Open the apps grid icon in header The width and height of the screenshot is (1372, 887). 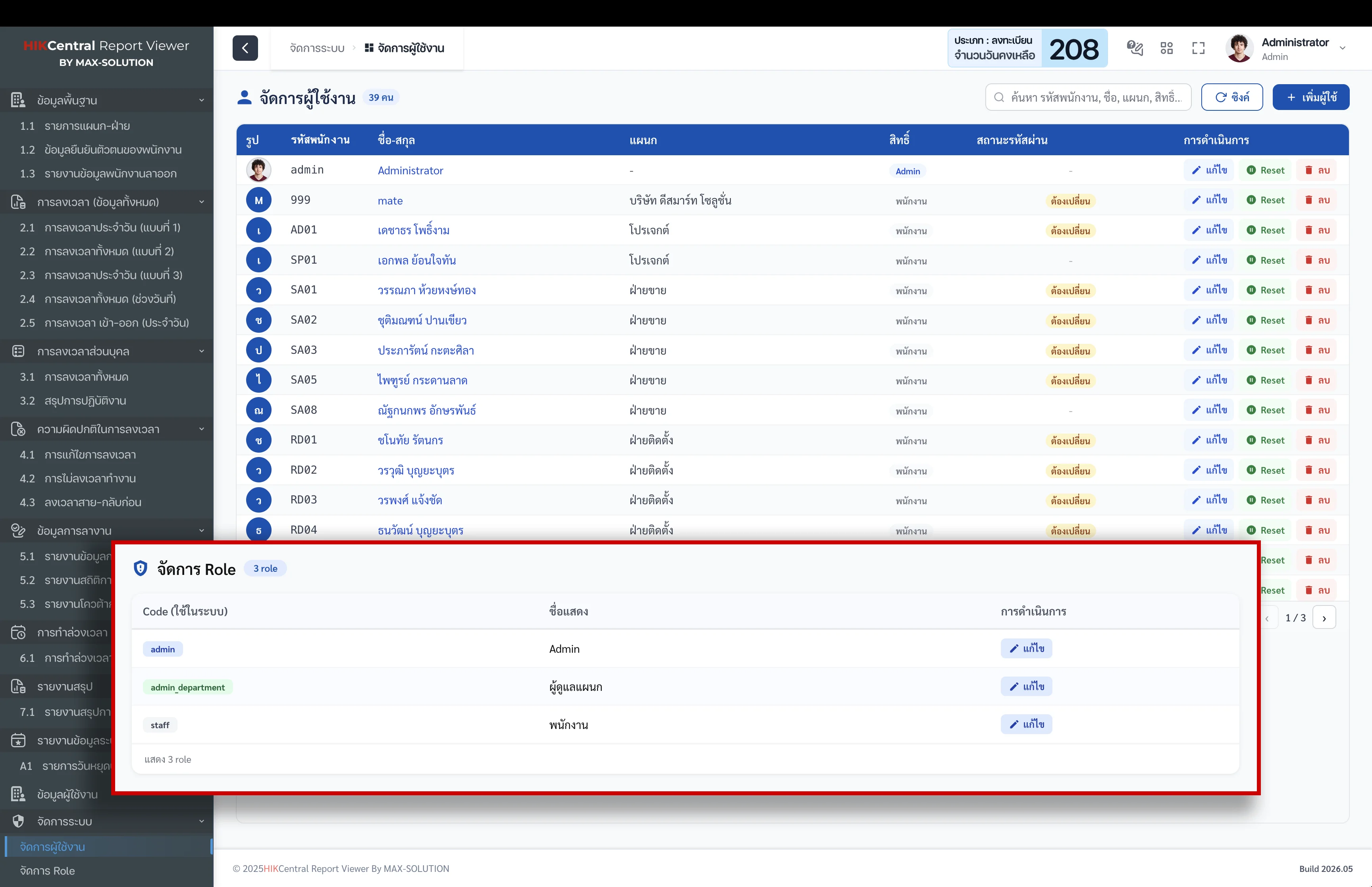point(1166,48)
